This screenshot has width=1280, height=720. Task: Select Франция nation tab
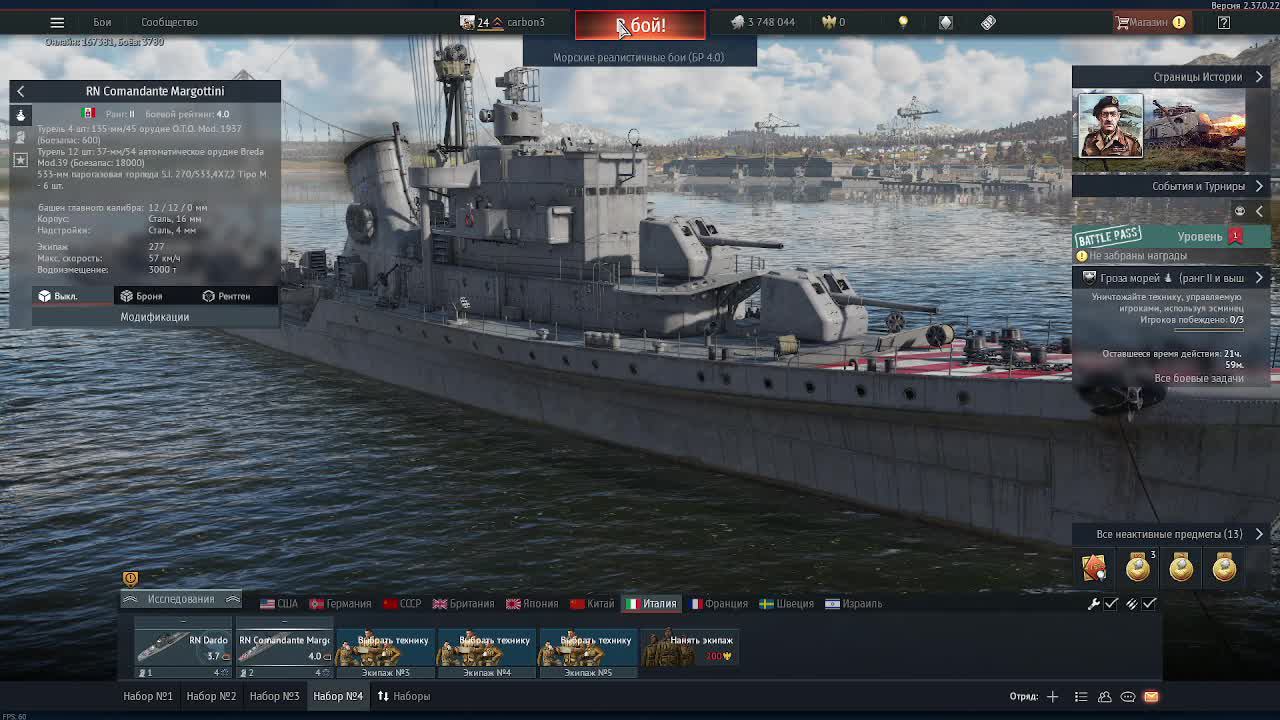[718, 604]
